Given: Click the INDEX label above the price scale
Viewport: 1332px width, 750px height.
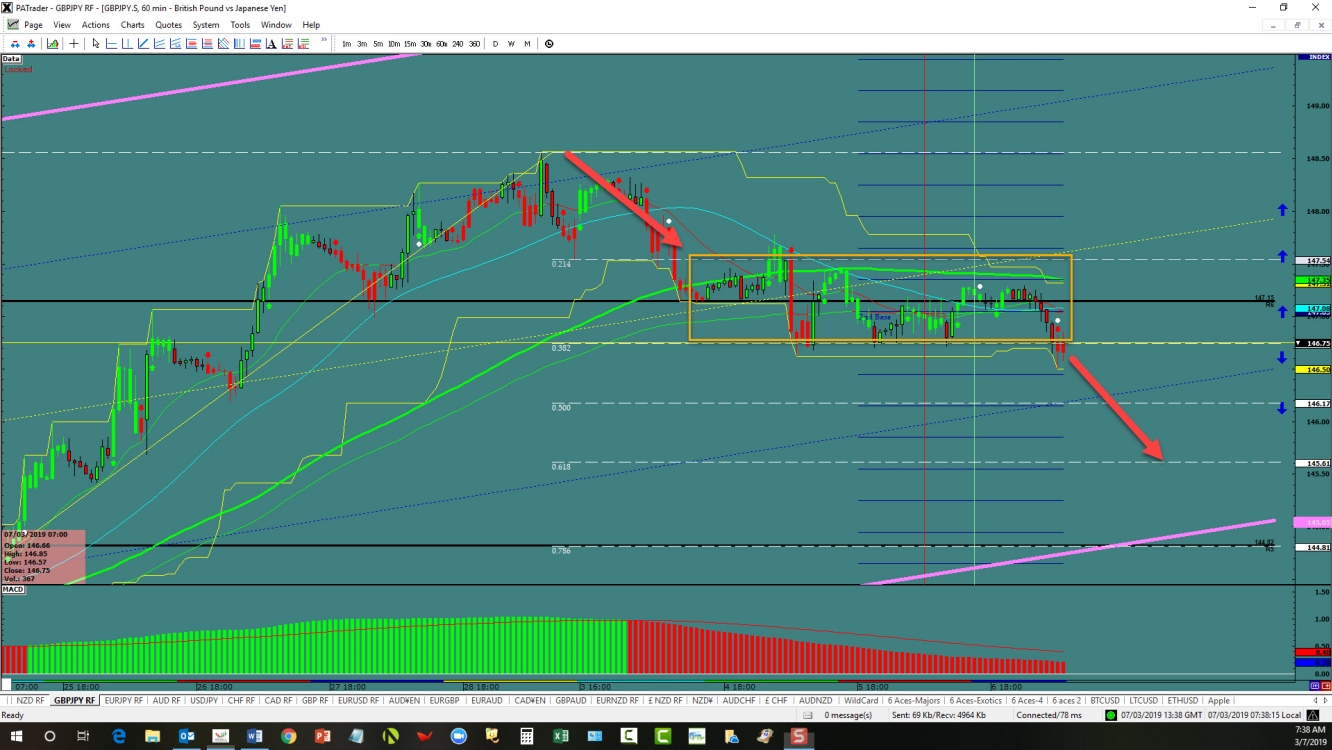Looking at the screenshot, I should click(1312, 57).
